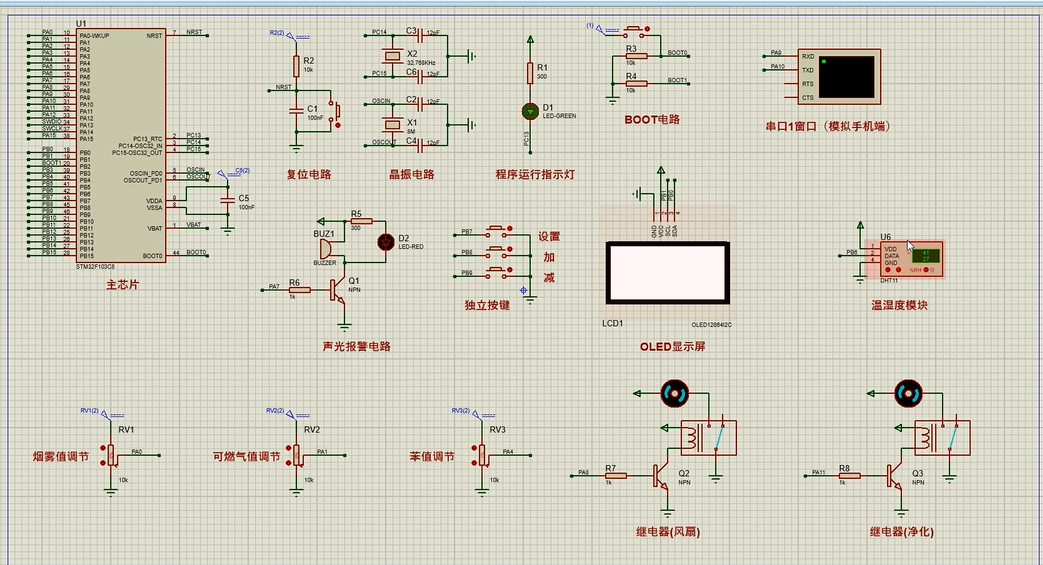Select the BUZ1 buzzer component
Image resolution: width=1043 pixels, height=565 pixels.
[x=327, y=249]
